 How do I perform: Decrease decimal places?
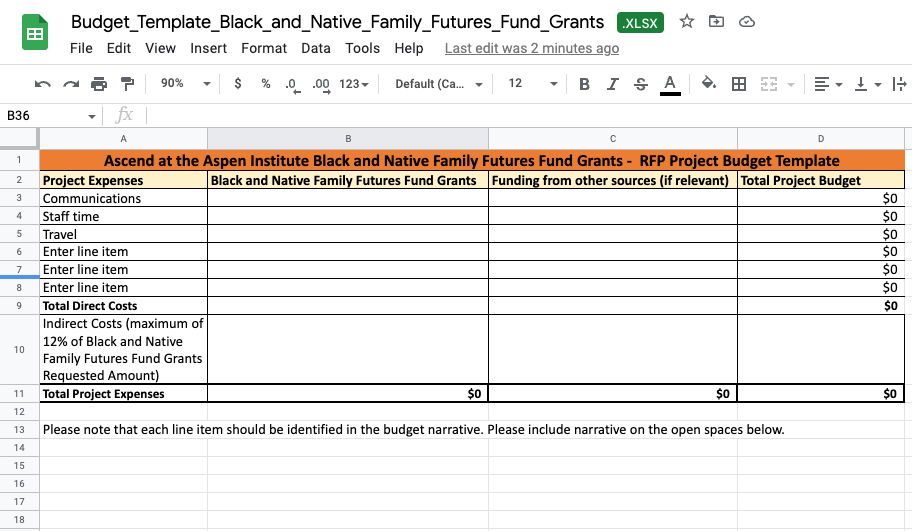pos(293,85)
